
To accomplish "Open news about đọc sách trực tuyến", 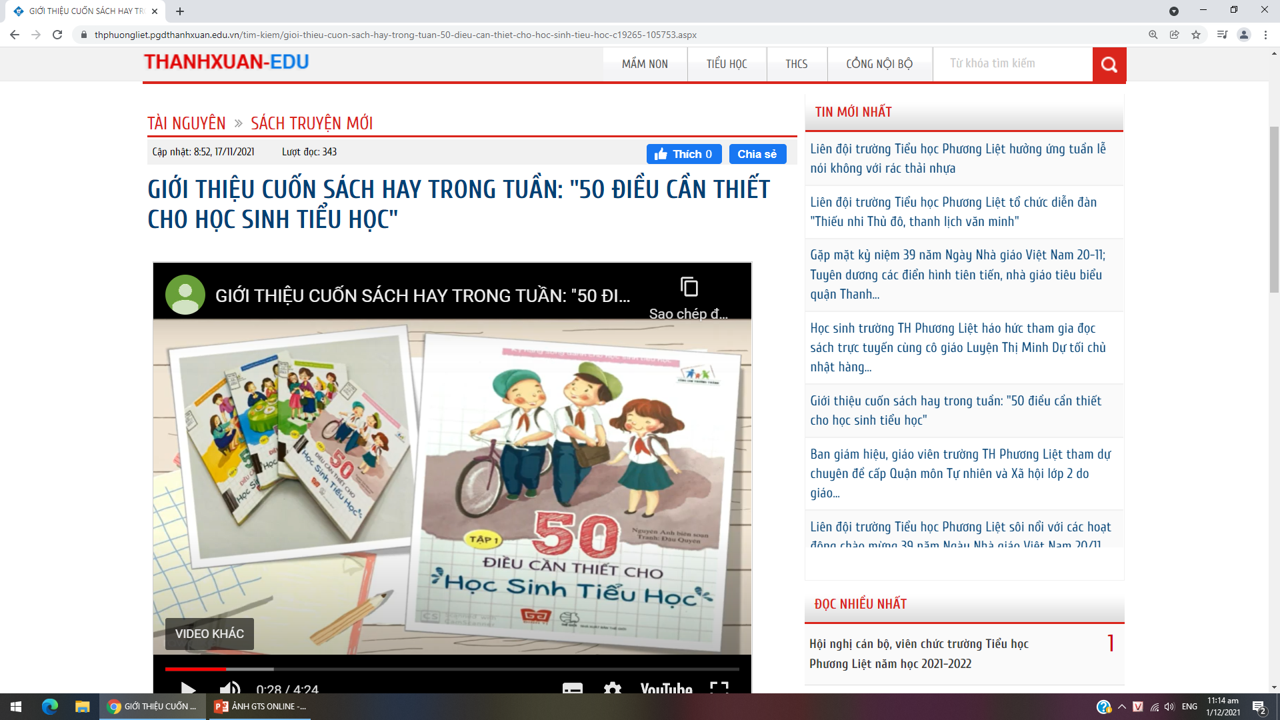I will [958, 348].
